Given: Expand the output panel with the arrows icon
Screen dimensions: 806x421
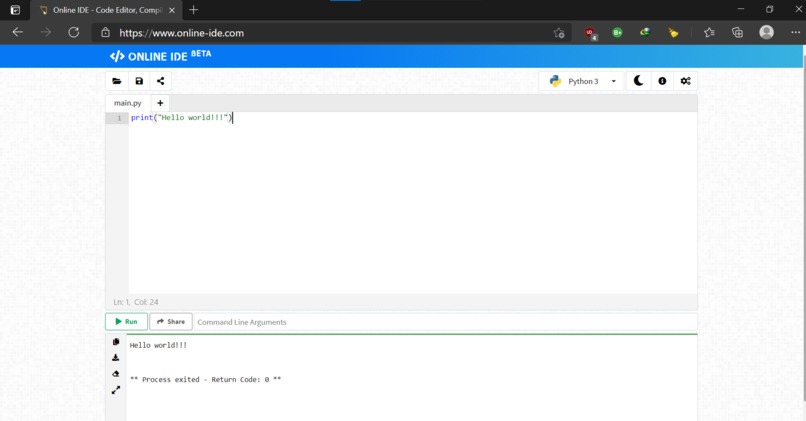Looking at the screenshot, I should coord(116,390).
